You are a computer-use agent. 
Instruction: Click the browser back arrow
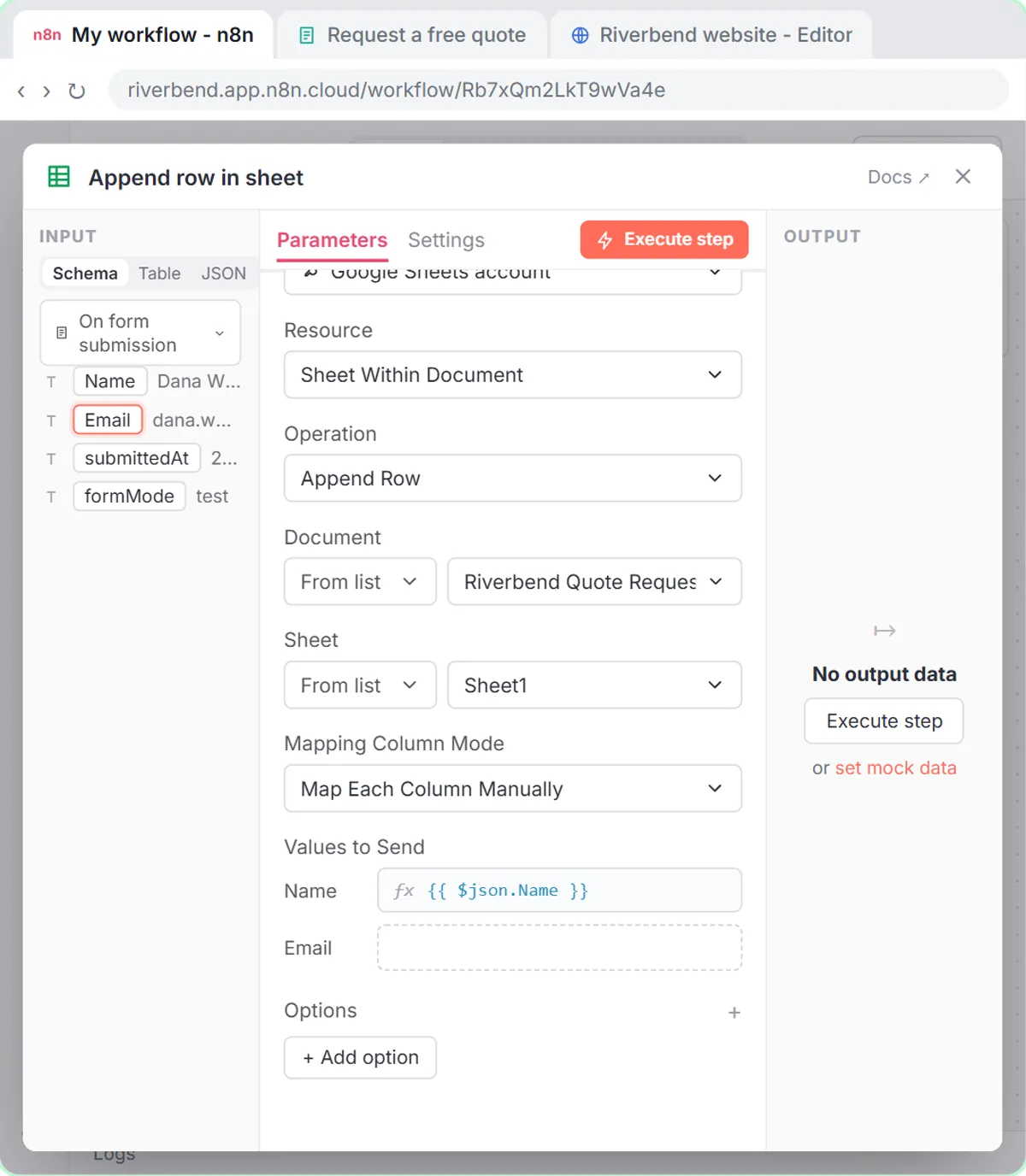(21, 91)
